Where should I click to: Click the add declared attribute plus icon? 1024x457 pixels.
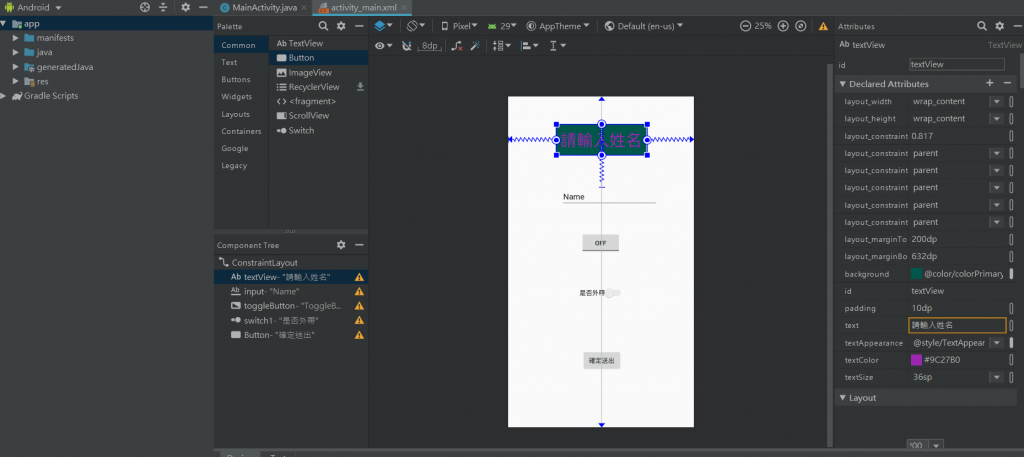[990, 84]
